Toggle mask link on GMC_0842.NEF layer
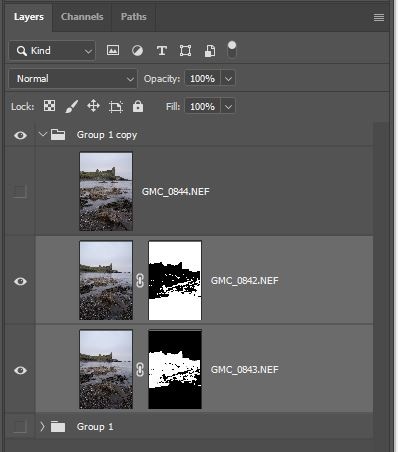The height and width of the screenshot is (452, 398). (x=140, y=280)
